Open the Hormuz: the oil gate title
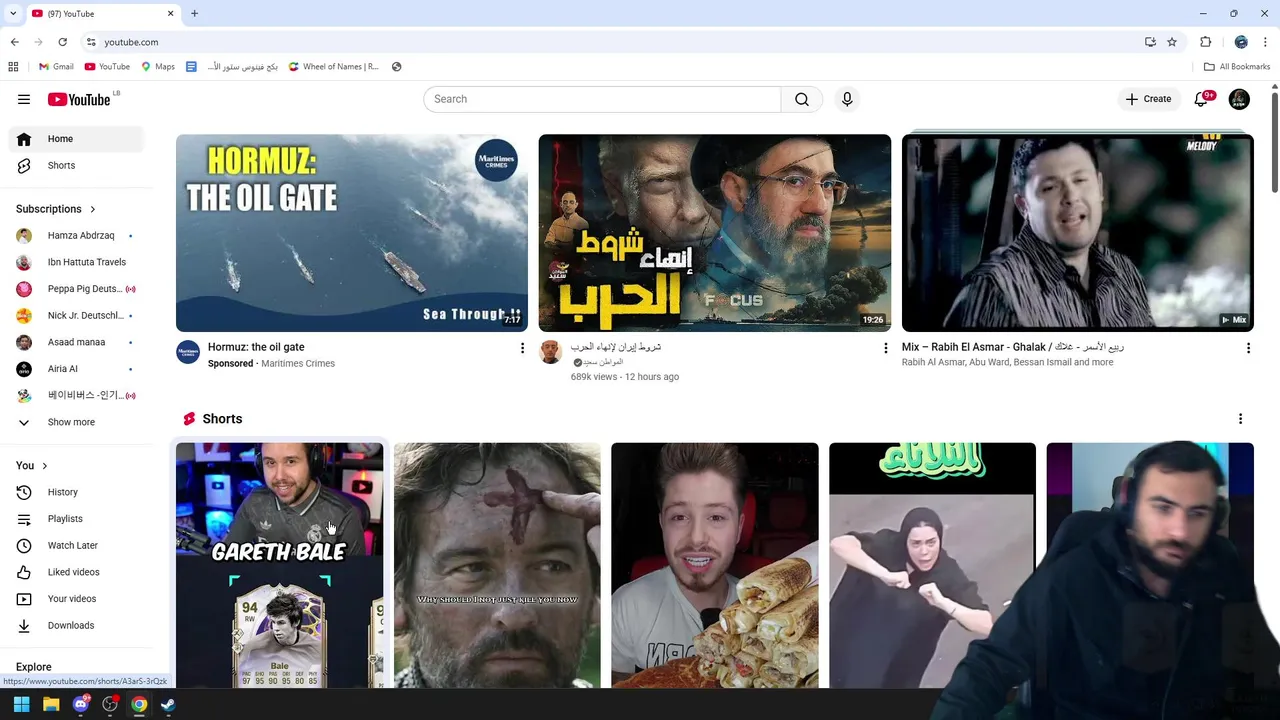The width and height of the screenshot is (1280, 720). [x=256, y=347]
